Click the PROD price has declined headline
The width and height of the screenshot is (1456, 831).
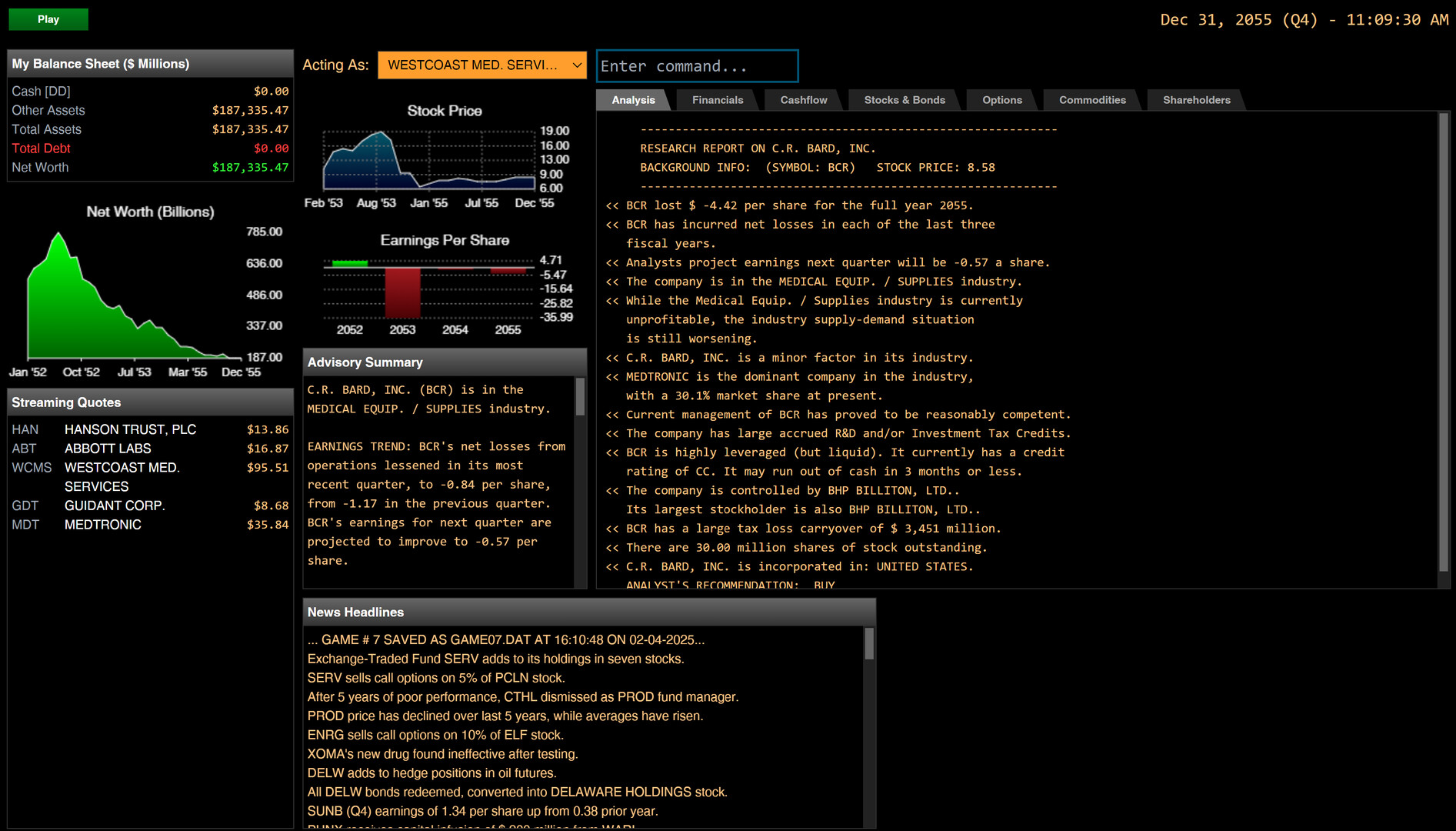(x=505, y=716)
